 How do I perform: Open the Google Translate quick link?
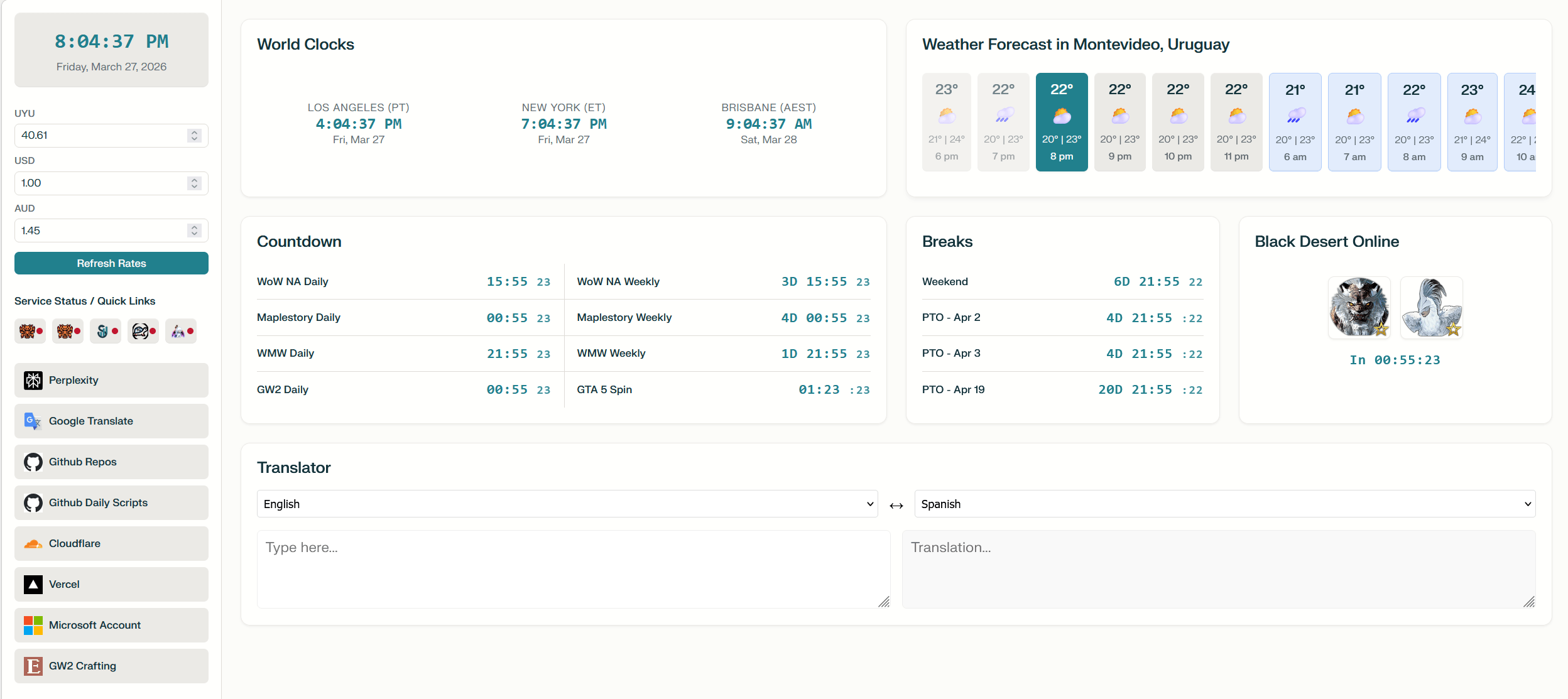tap(111, 421)
